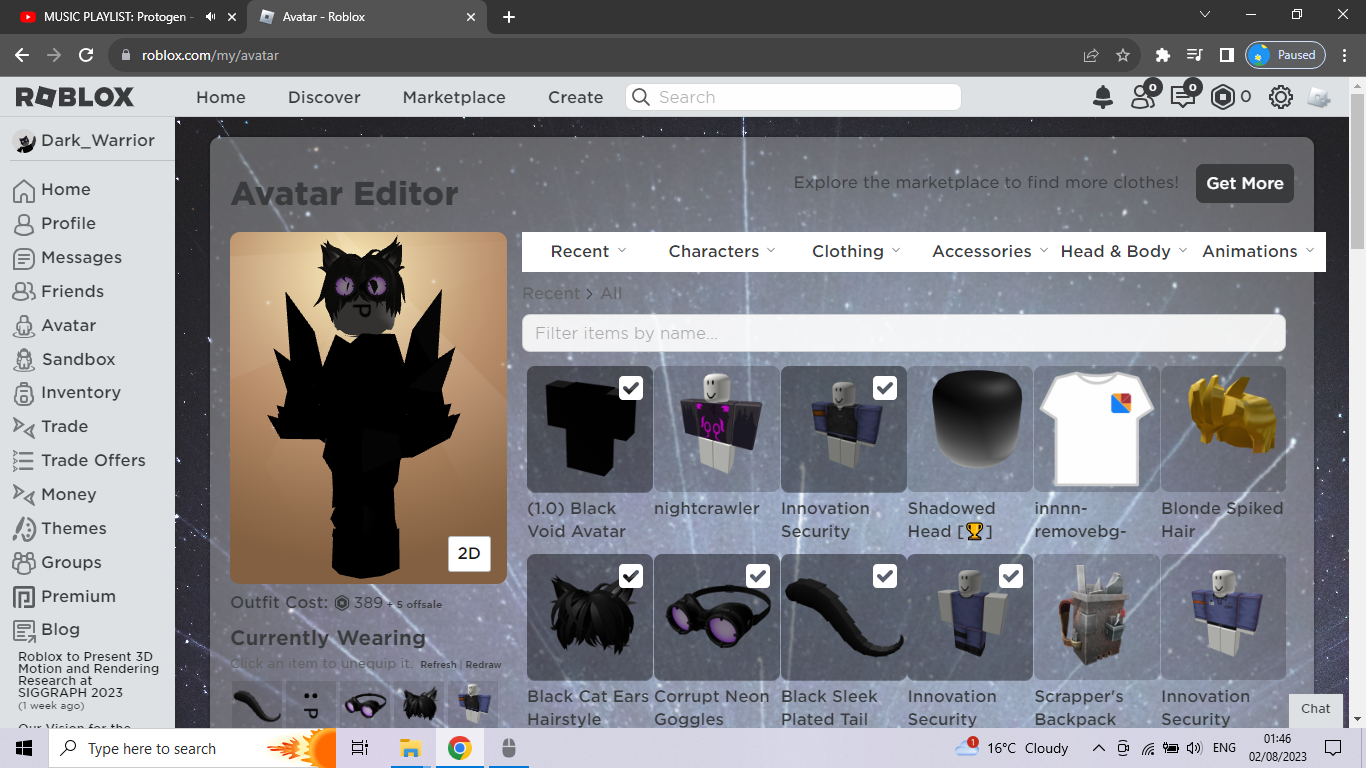Open File Explorer from the taskbar
Screen dimensions: 1366x768
(x=410, y=748)
